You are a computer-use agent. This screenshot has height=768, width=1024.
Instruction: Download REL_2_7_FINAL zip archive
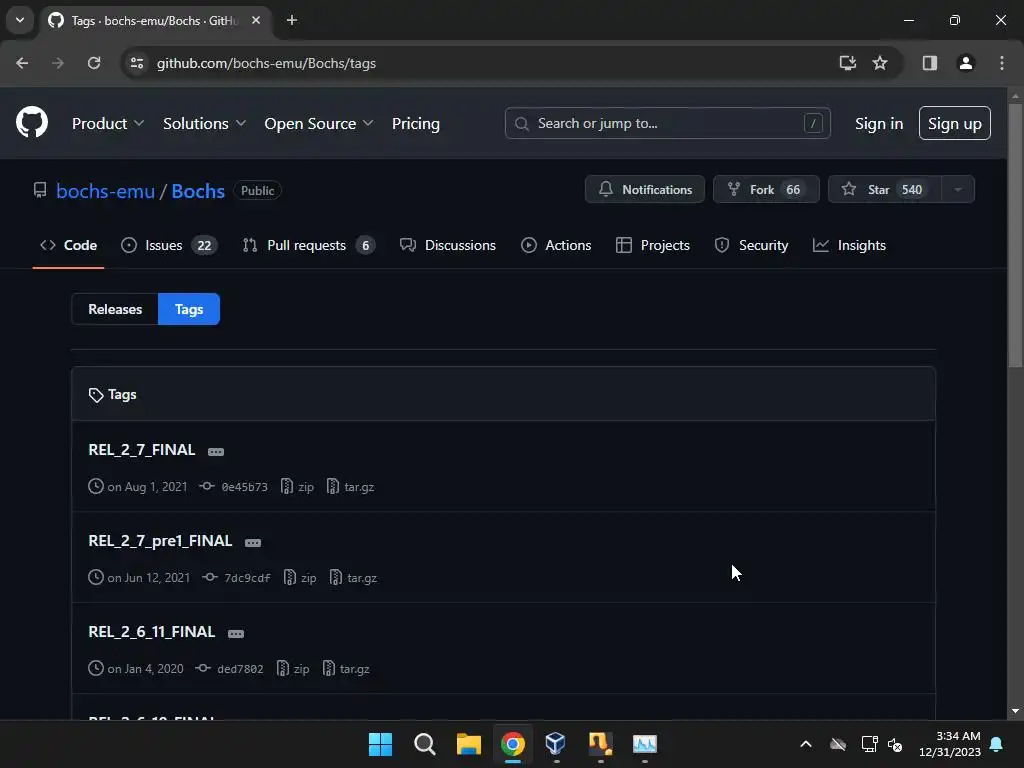(297, 487)
